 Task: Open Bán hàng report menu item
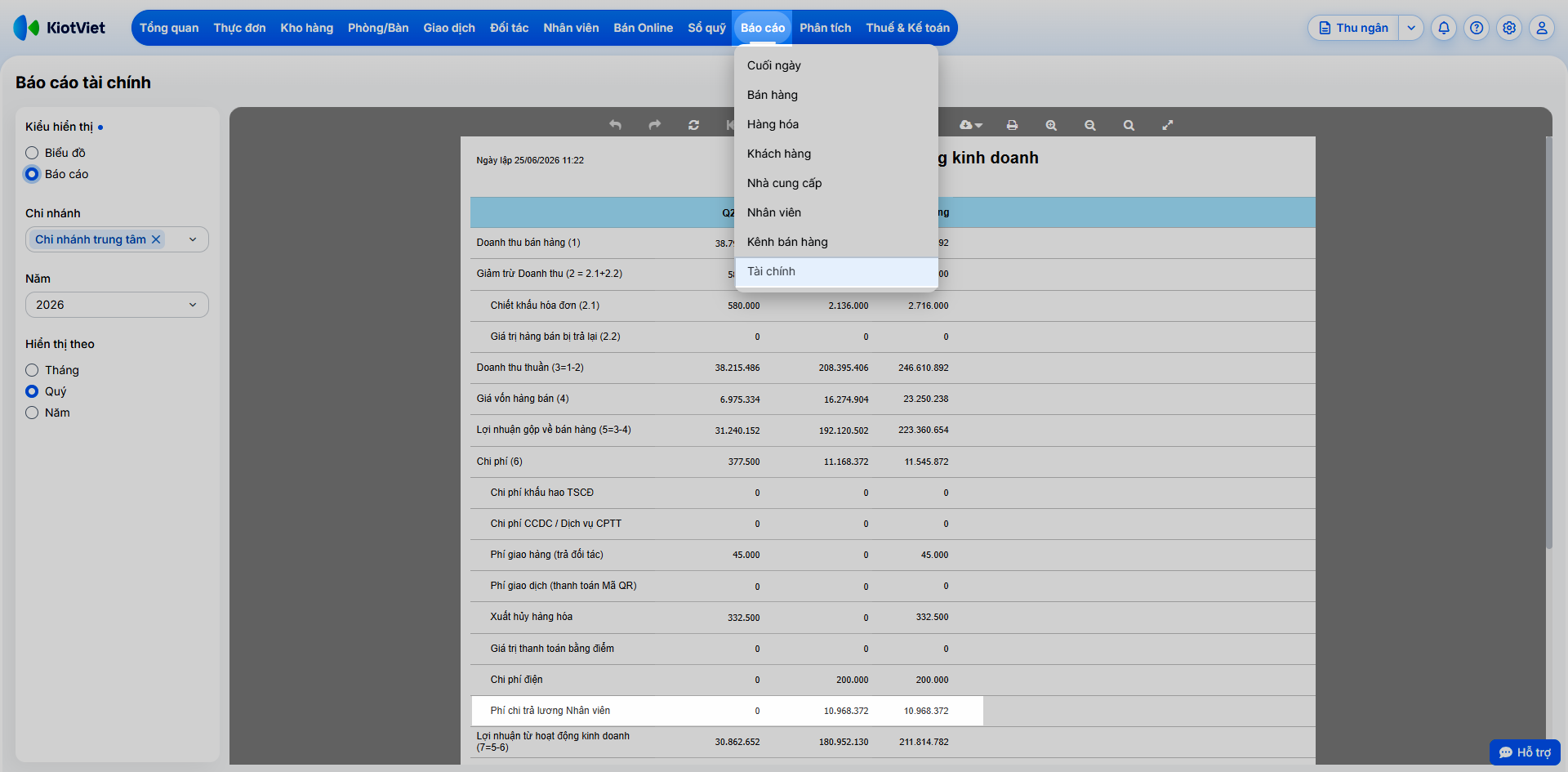tap(836, 95)
